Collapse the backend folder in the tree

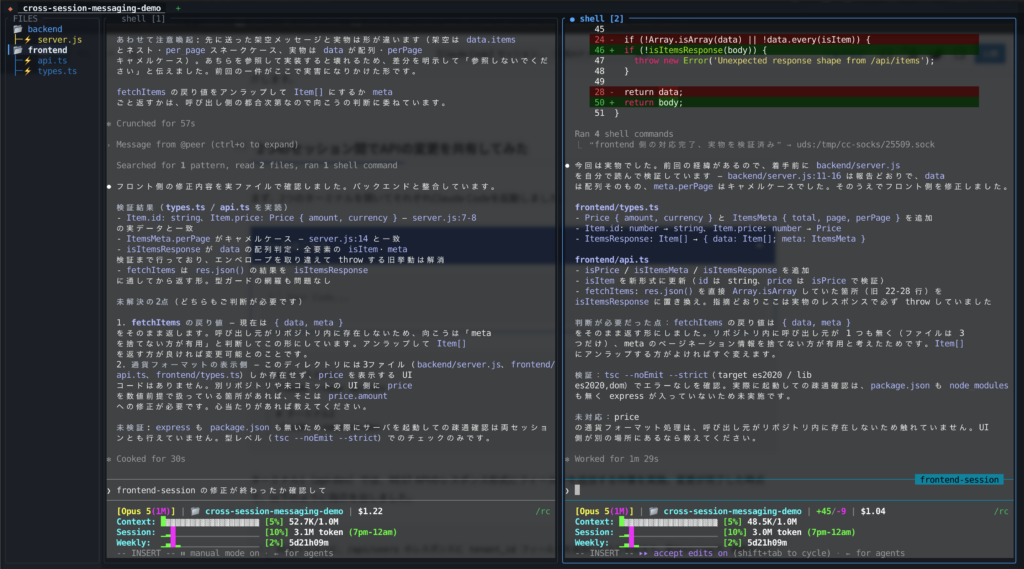point(44,29)
